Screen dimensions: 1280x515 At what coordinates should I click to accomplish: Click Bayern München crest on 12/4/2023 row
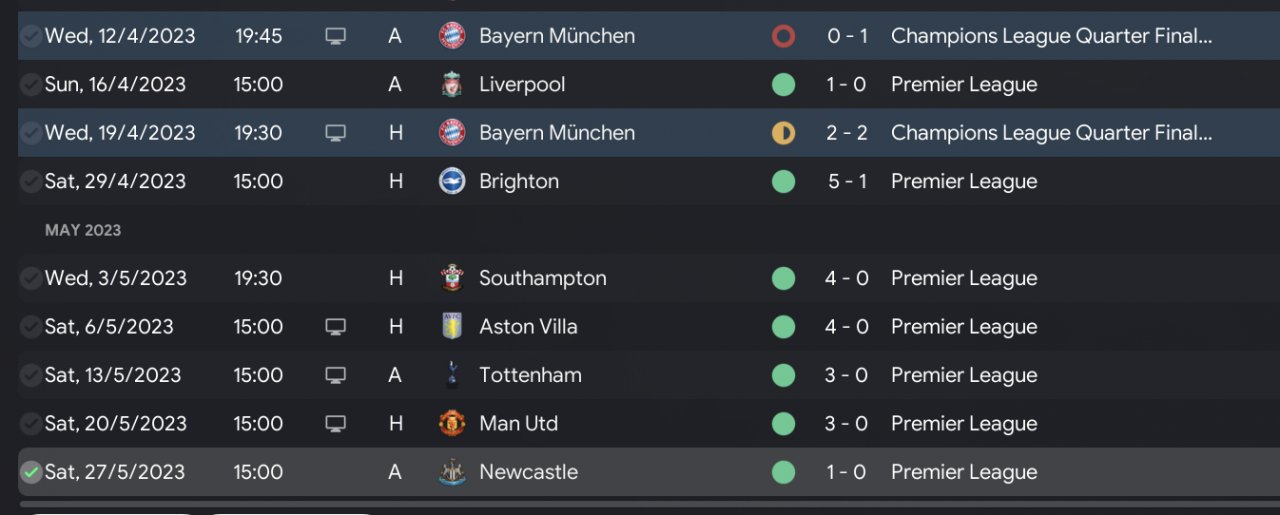452,36
